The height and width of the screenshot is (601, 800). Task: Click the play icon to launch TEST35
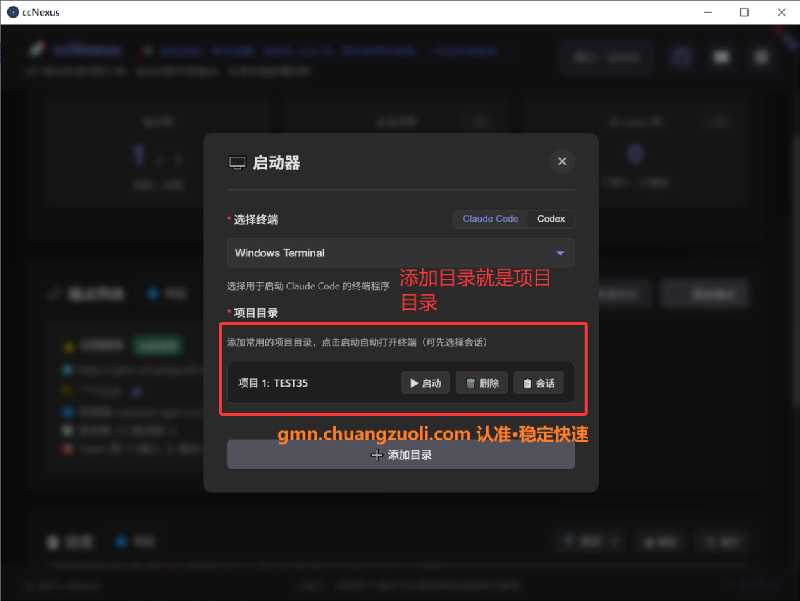click(x=415, y=383)
